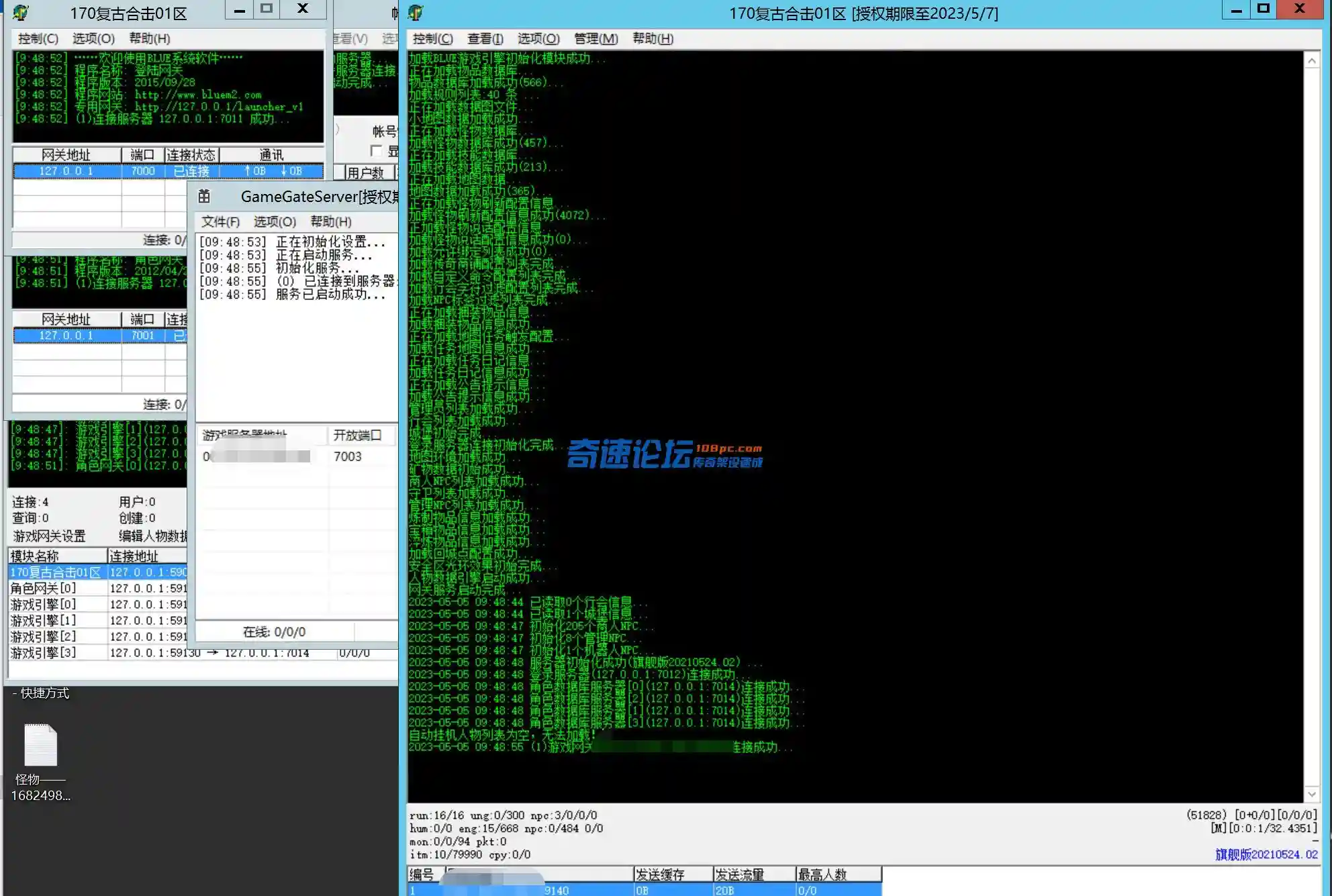
Task: Select port 7003 cell in GameGateServer
Action: pos(348,456)
